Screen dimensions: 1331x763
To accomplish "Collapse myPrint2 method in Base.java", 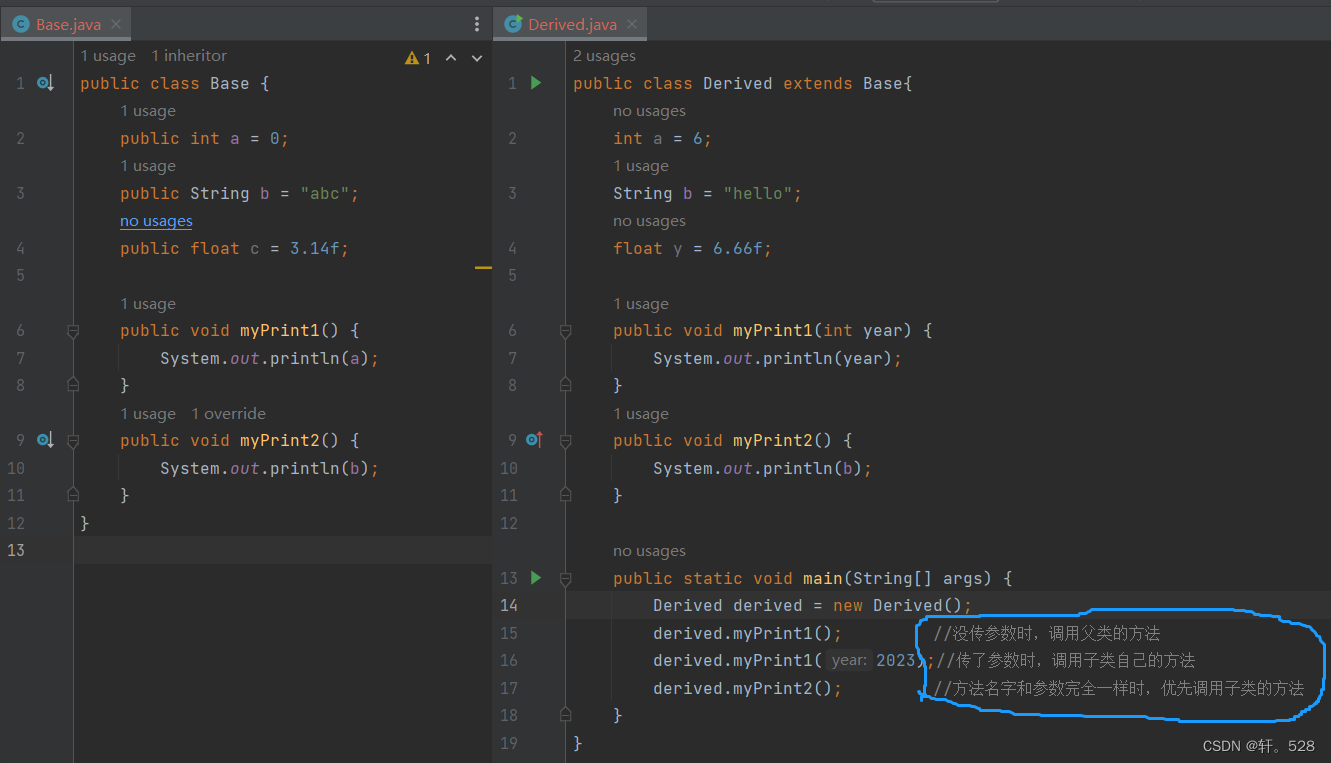I will (73, 440).
